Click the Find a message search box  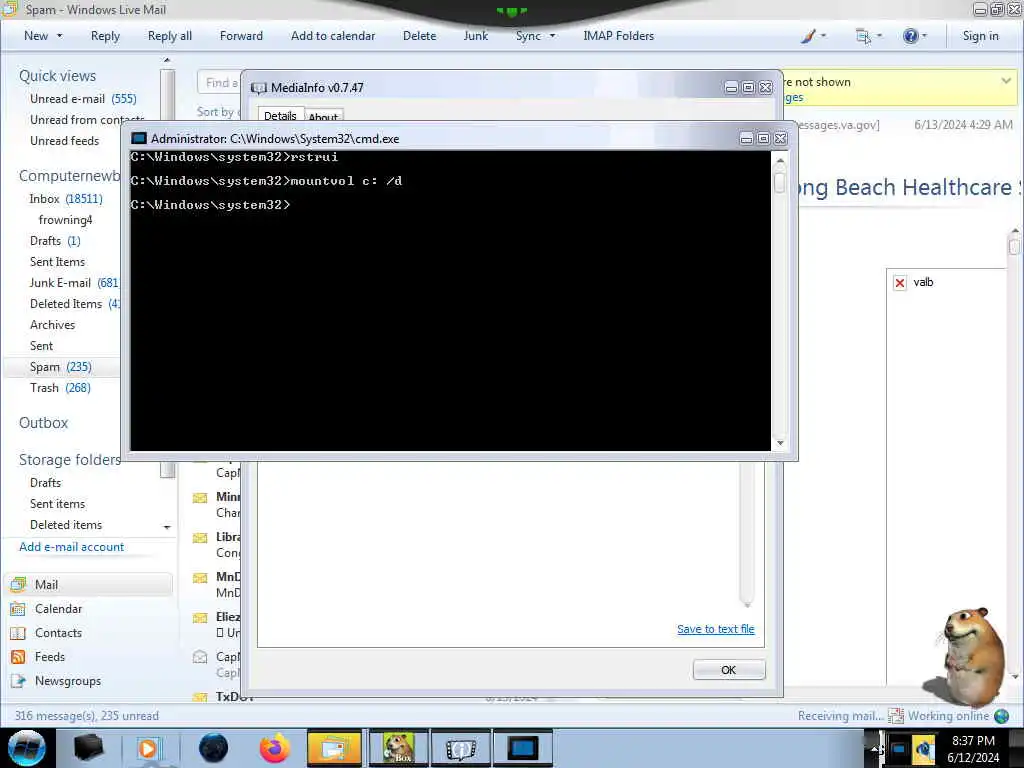point(219,82)
